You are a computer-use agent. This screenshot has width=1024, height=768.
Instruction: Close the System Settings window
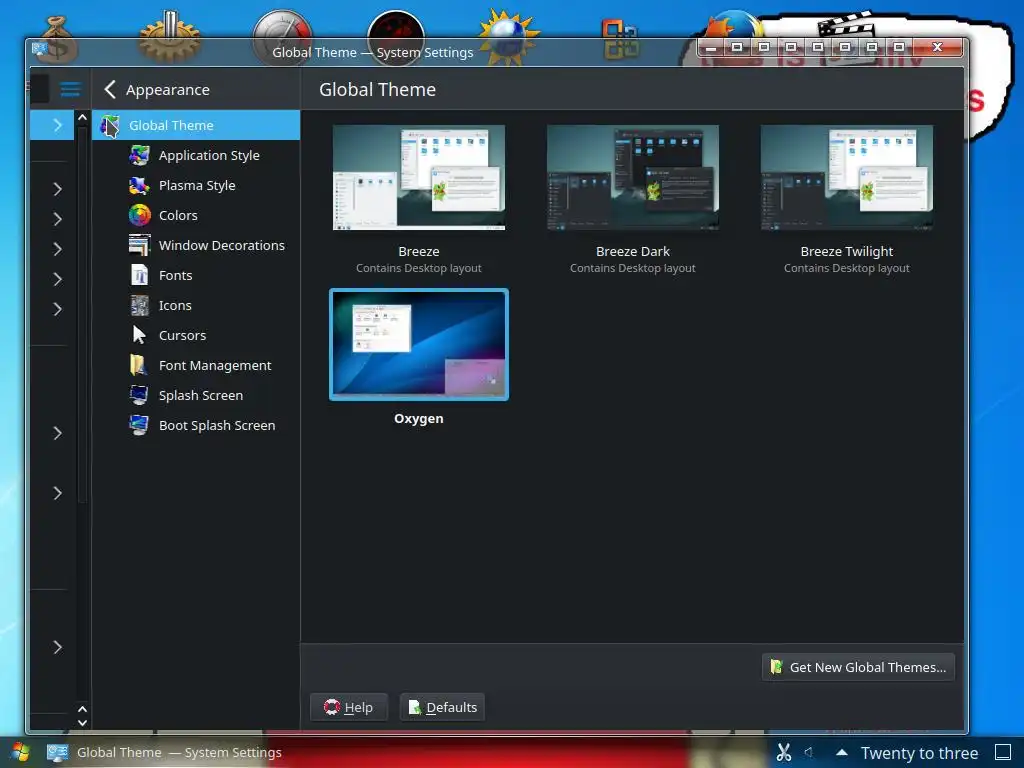(x=937, y=47)
